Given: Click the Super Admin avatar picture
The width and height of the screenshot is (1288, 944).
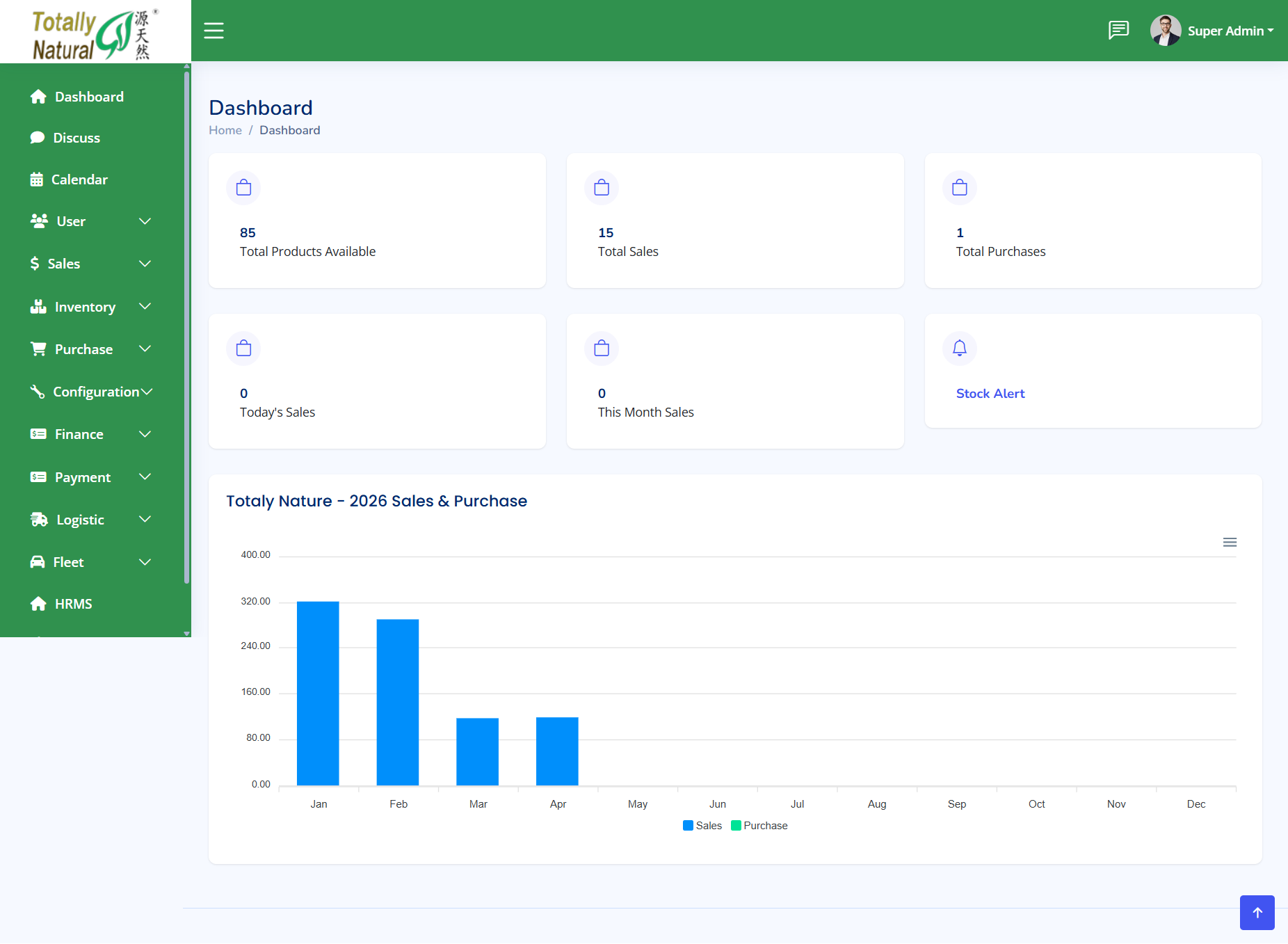Looking at the screenshot, I should coord(1166,31).
